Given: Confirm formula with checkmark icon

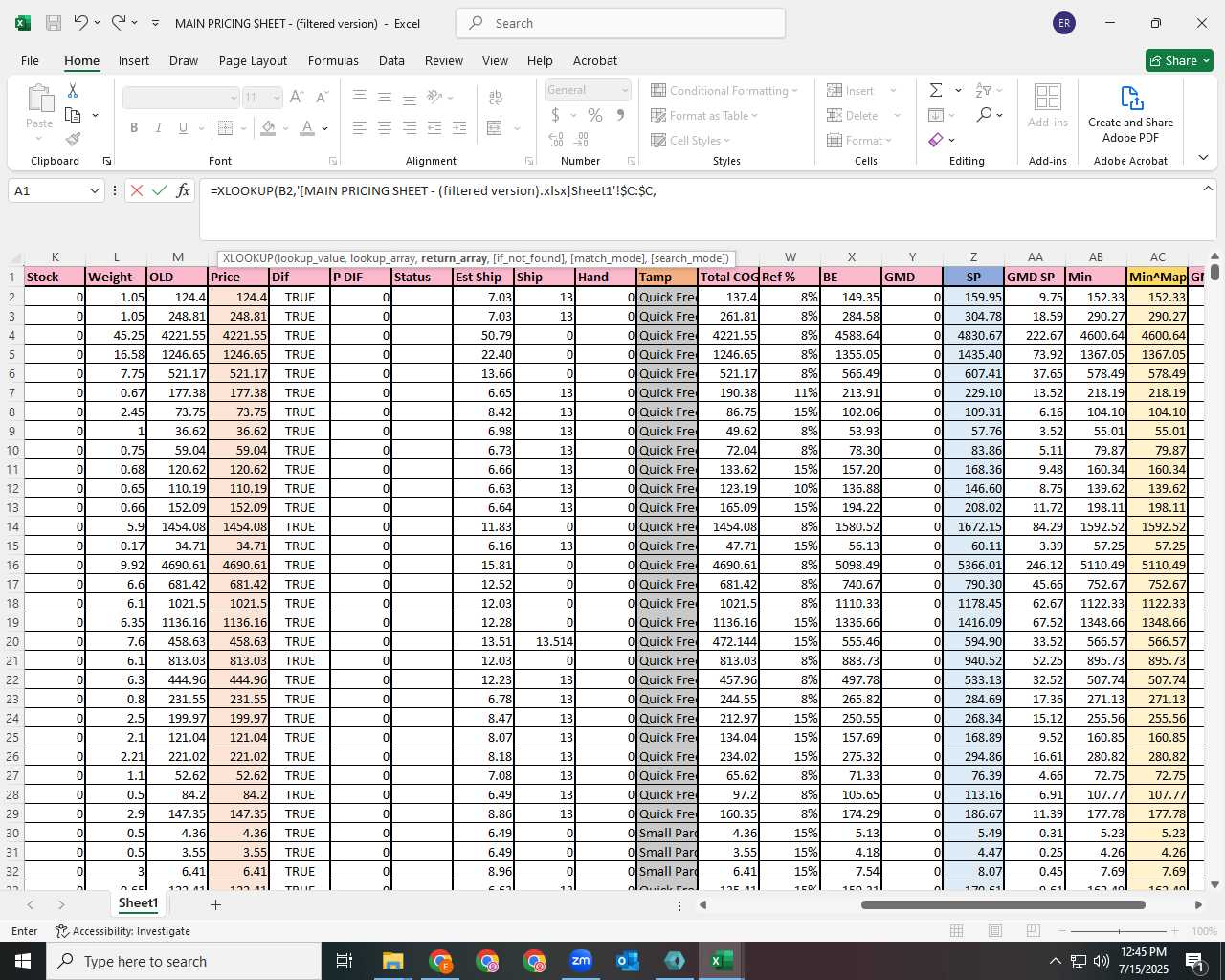Looking at the screenshot, I should 160,190.
